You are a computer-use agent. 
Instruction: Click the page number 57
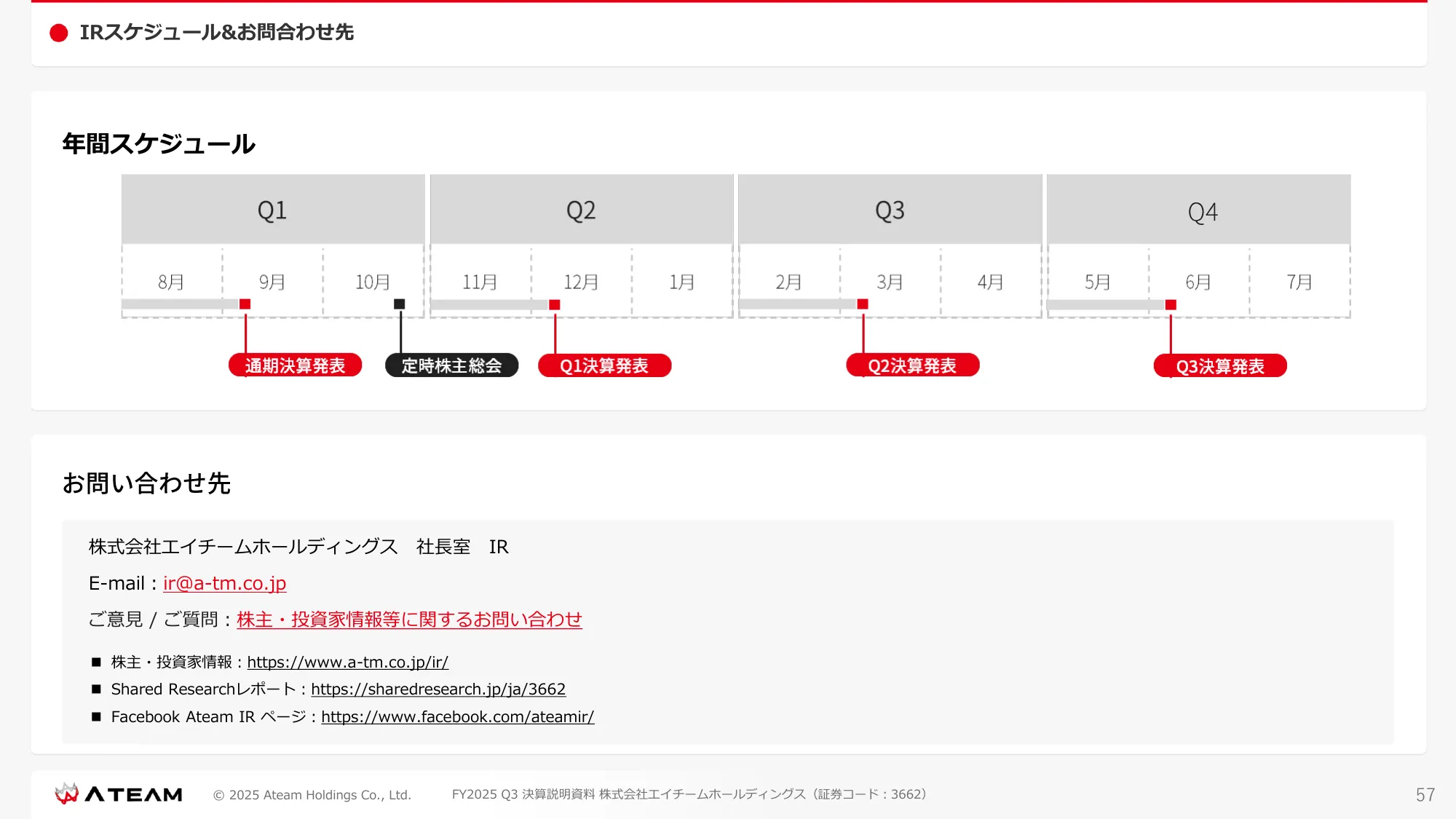pyautogui.click(x=1425, y=794)
